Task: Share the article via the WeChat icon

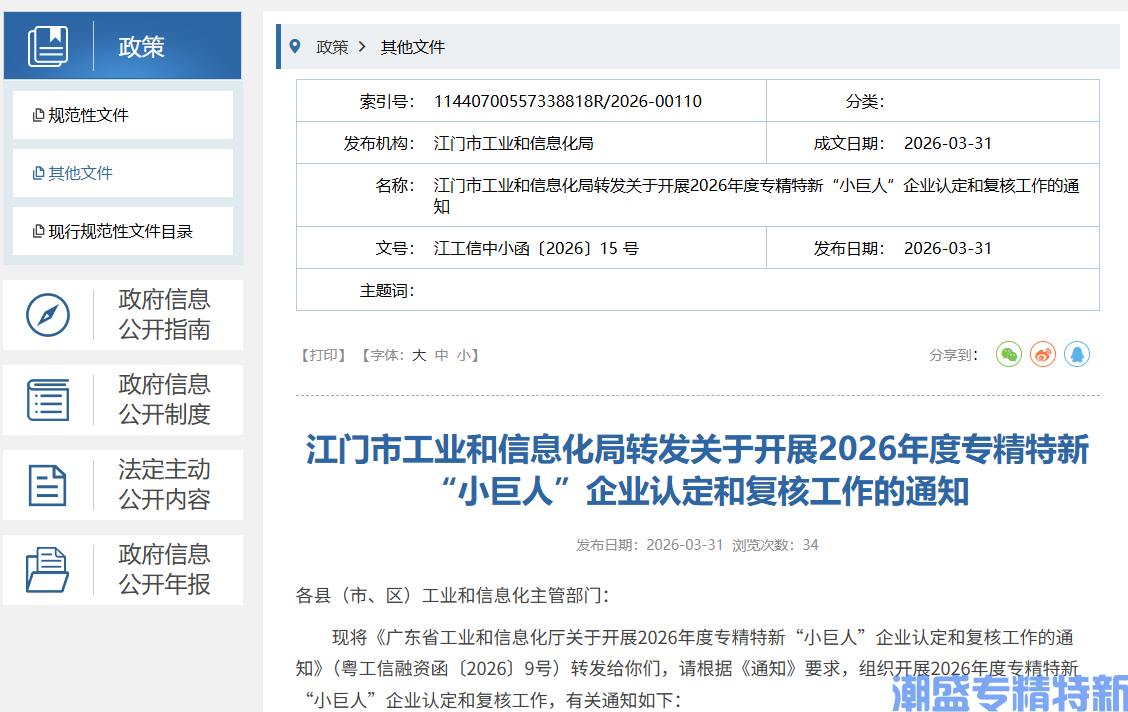Action: (x=1008, y=354)
